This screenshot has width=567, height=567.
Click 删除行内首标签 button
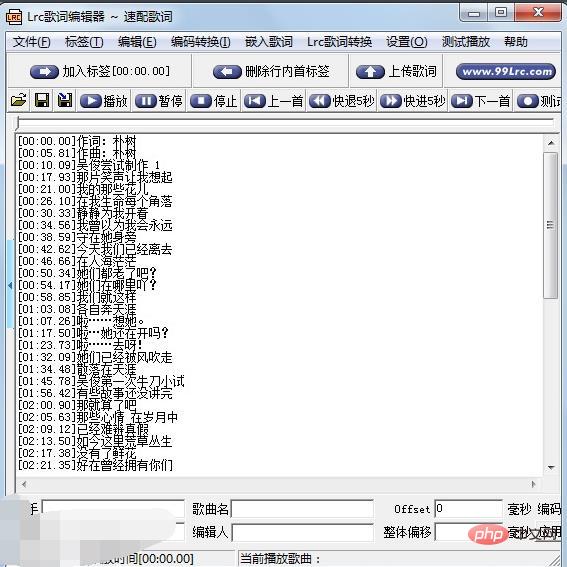click(271, 71)
